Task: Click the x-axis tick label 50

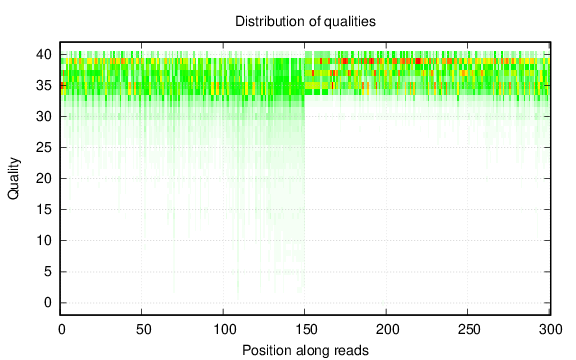Action: tap(143, 329)
